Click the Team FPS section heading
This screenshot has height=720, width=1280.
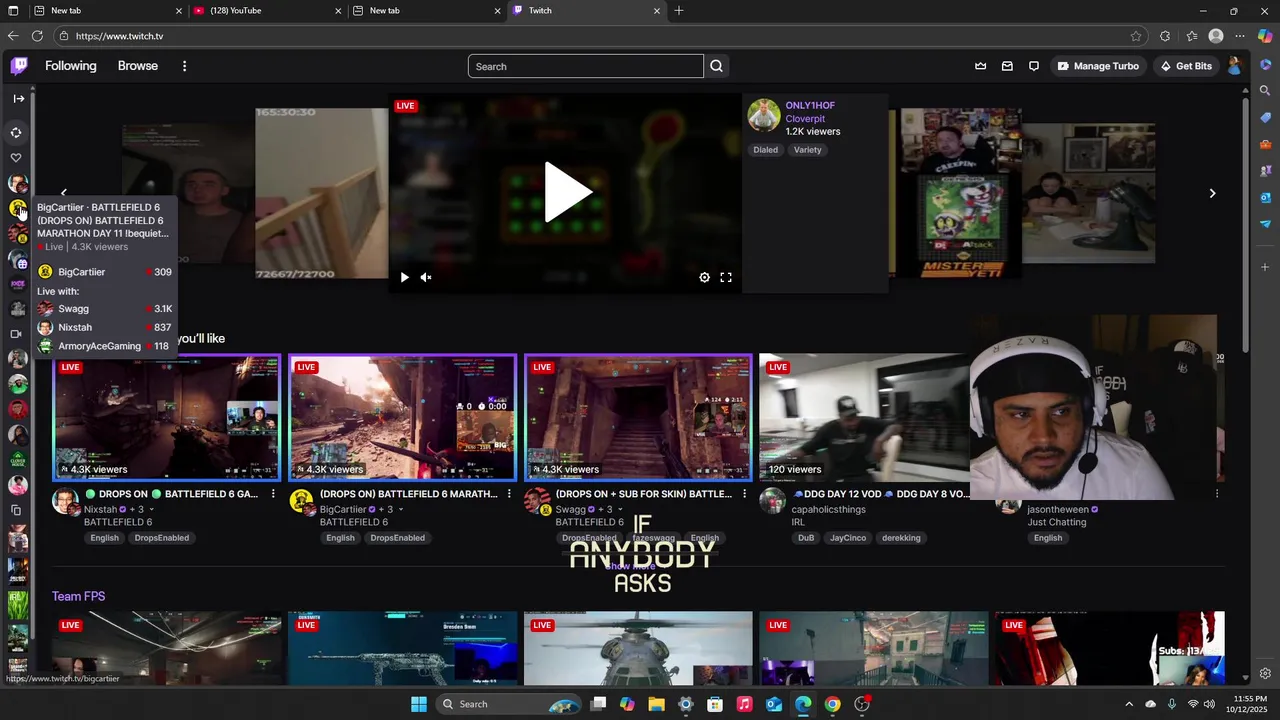tap(78, 596)
